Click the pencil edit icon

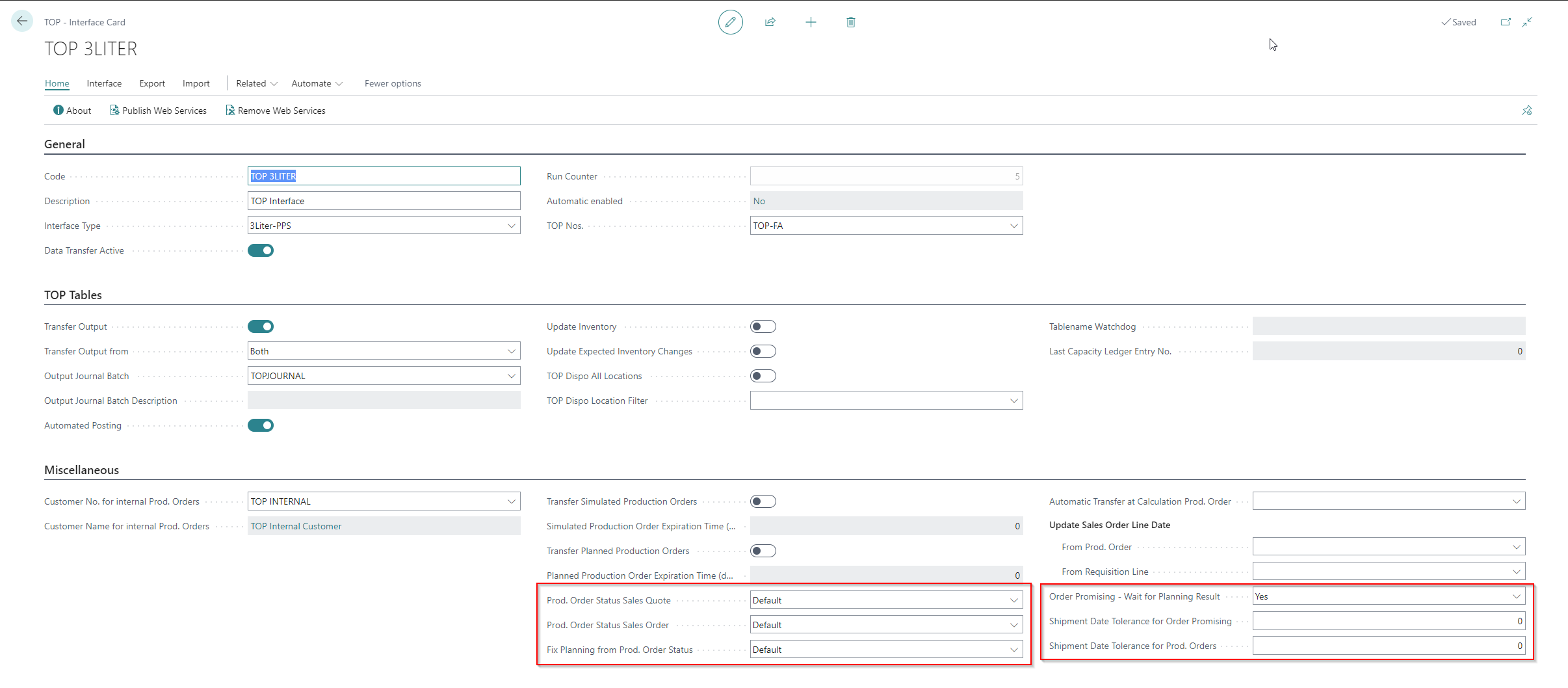coord(730,22)
